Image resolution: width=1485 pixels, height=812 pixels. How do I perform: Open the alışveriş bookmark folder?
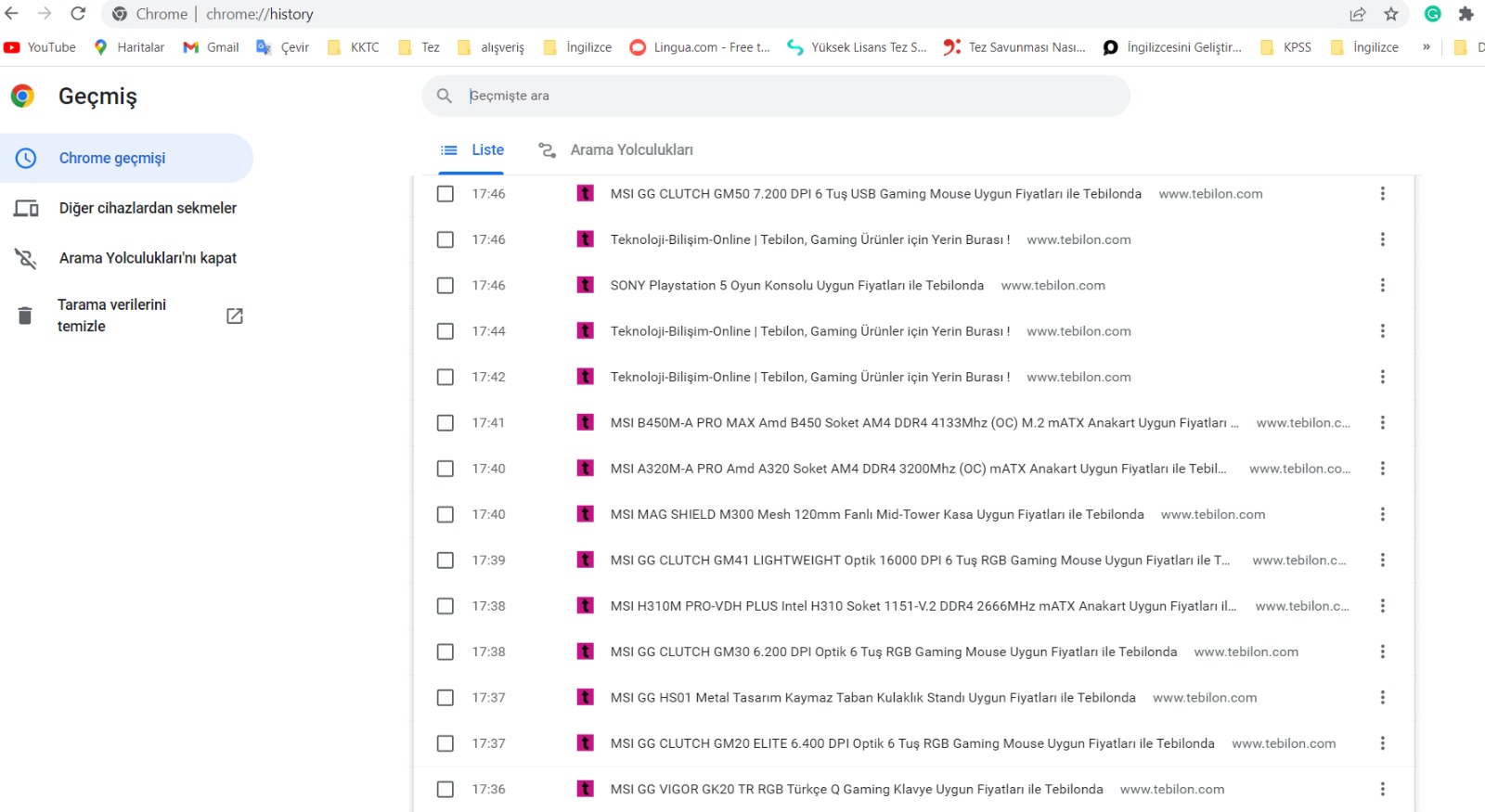(x=491, y=47)
